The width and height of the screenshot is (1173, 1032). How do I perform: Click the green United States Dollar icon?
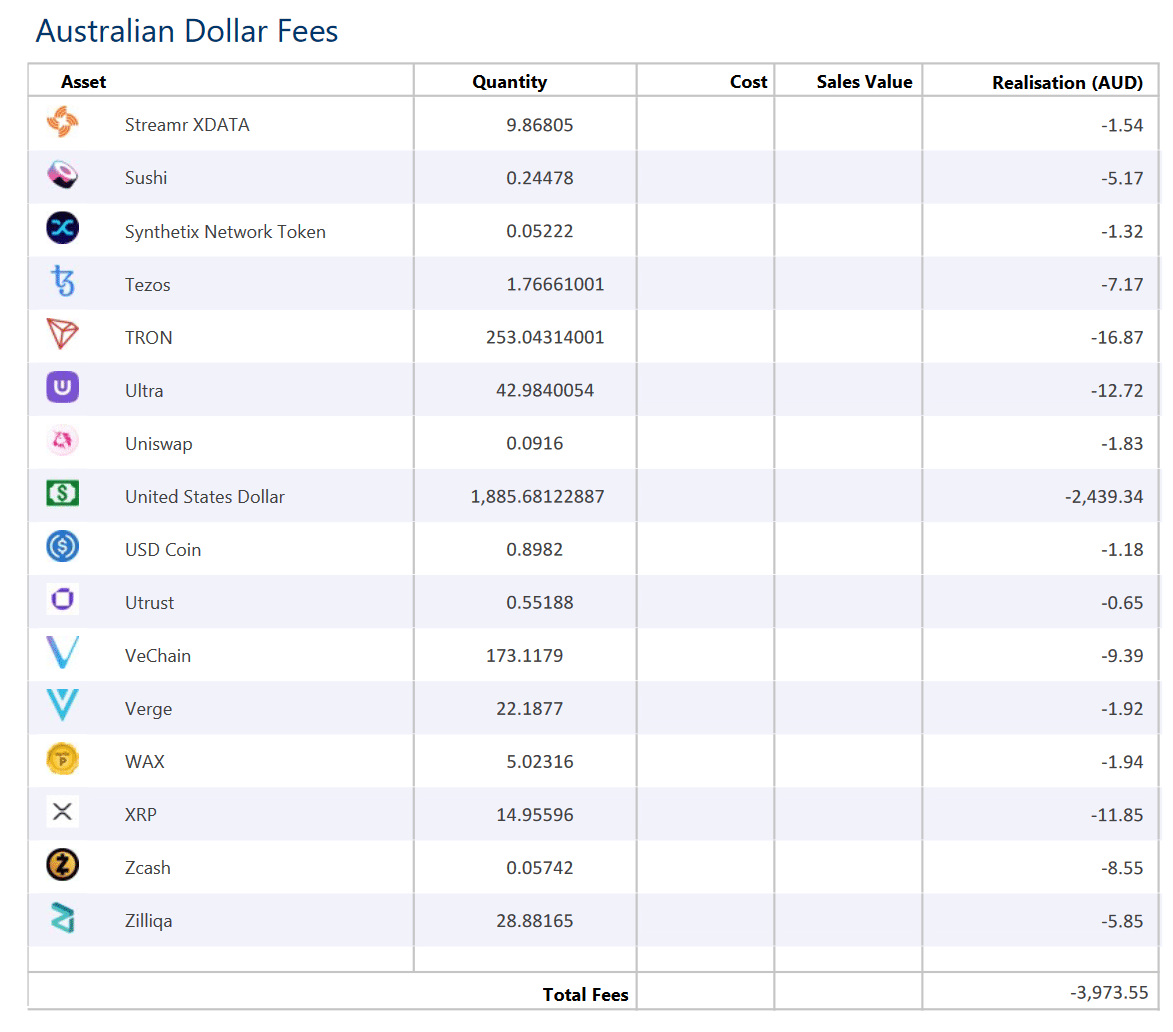pos(63,494)
